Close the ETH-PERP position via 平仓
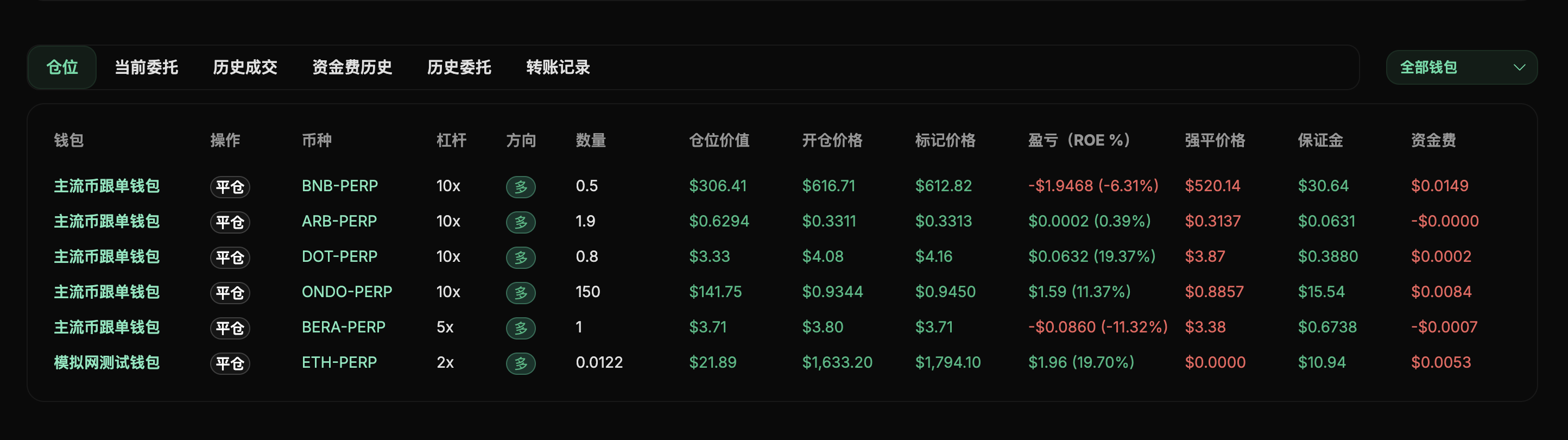1568x440 pixels. 230,363
